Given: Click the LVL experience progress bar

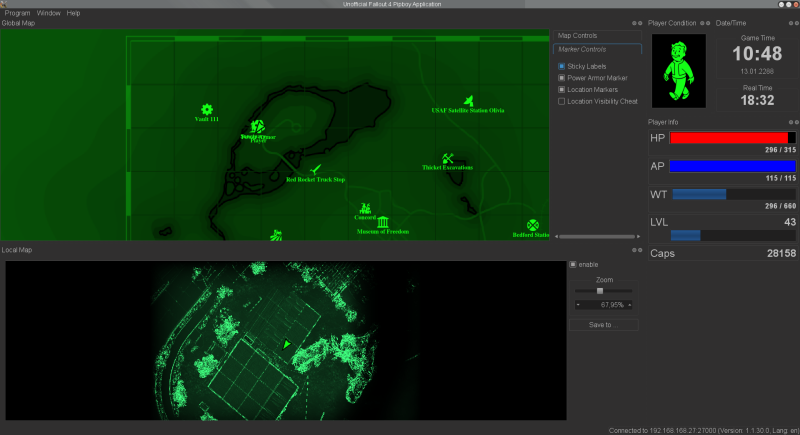Looking at the screenshot, I should (x=733, y=235).
